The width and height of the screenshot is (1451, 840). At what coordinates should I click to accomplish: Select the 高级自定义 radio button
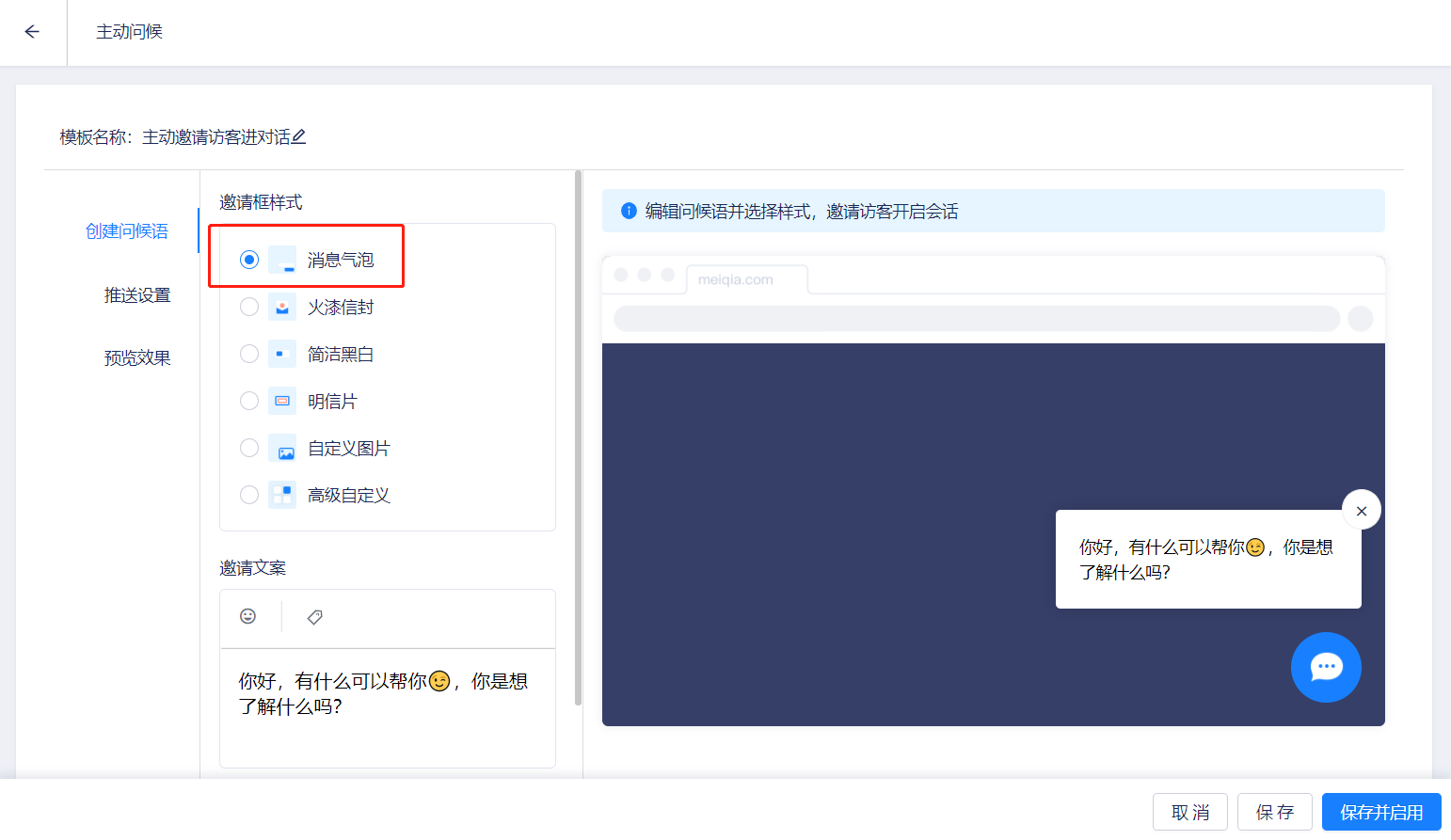[249, 495]
